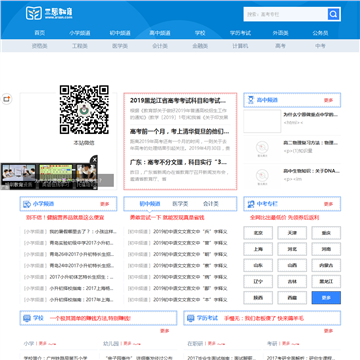Open the 高中频道 nav item
The width and height of the screenshot is (360, 360).
pyautogui.click(x=160, y=33)
